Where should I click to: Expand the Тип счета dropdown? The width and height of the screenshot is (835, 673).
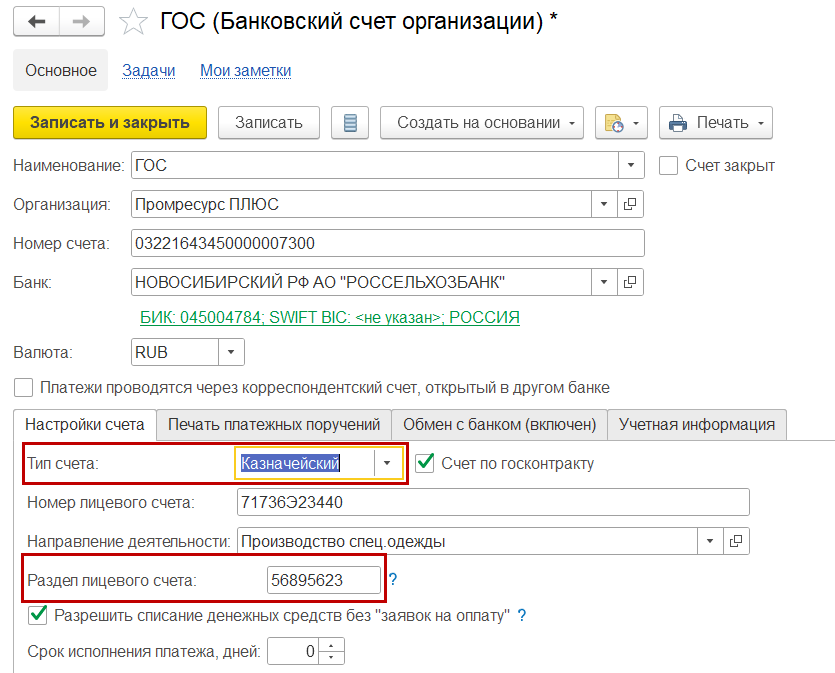[x=388, y=463]
